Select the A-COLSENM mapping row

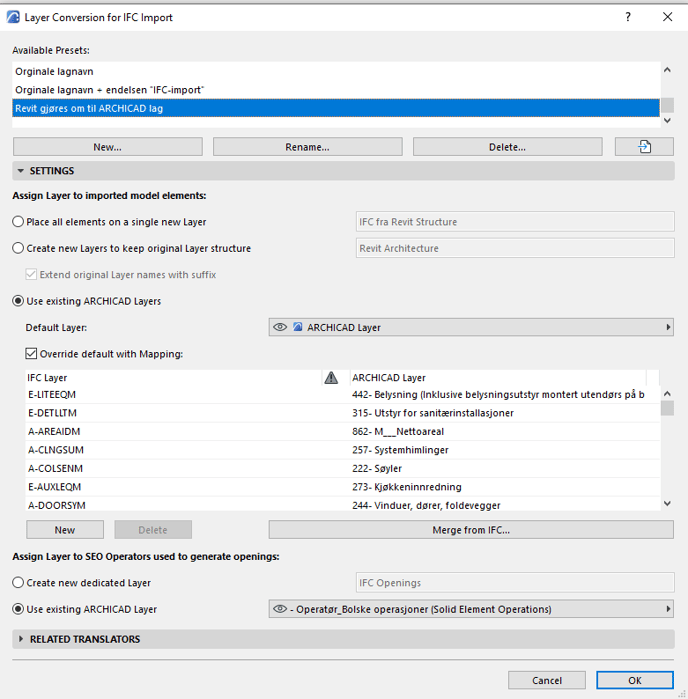[x=342, y=469]
